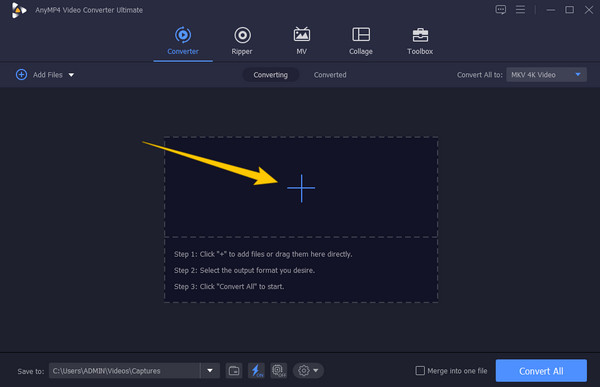
Task: Open the gear settings dropdown
Action: 308,371
